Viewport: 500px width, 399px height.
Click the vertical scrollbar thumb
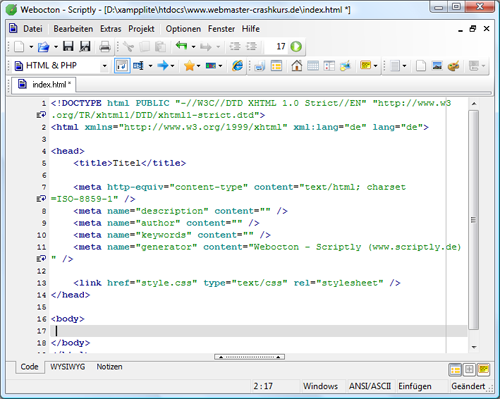tap(473, 220)
